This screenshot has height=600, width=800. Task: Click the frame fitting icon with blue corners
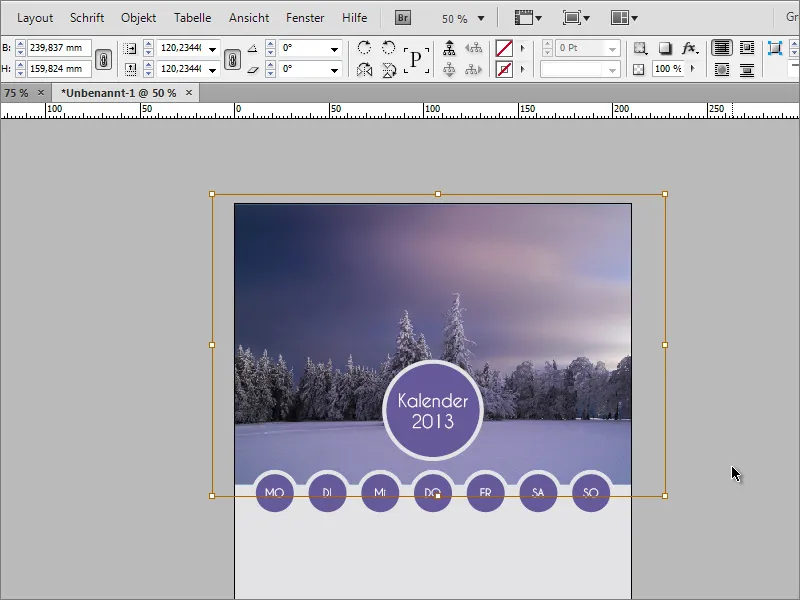click(775, 48)
